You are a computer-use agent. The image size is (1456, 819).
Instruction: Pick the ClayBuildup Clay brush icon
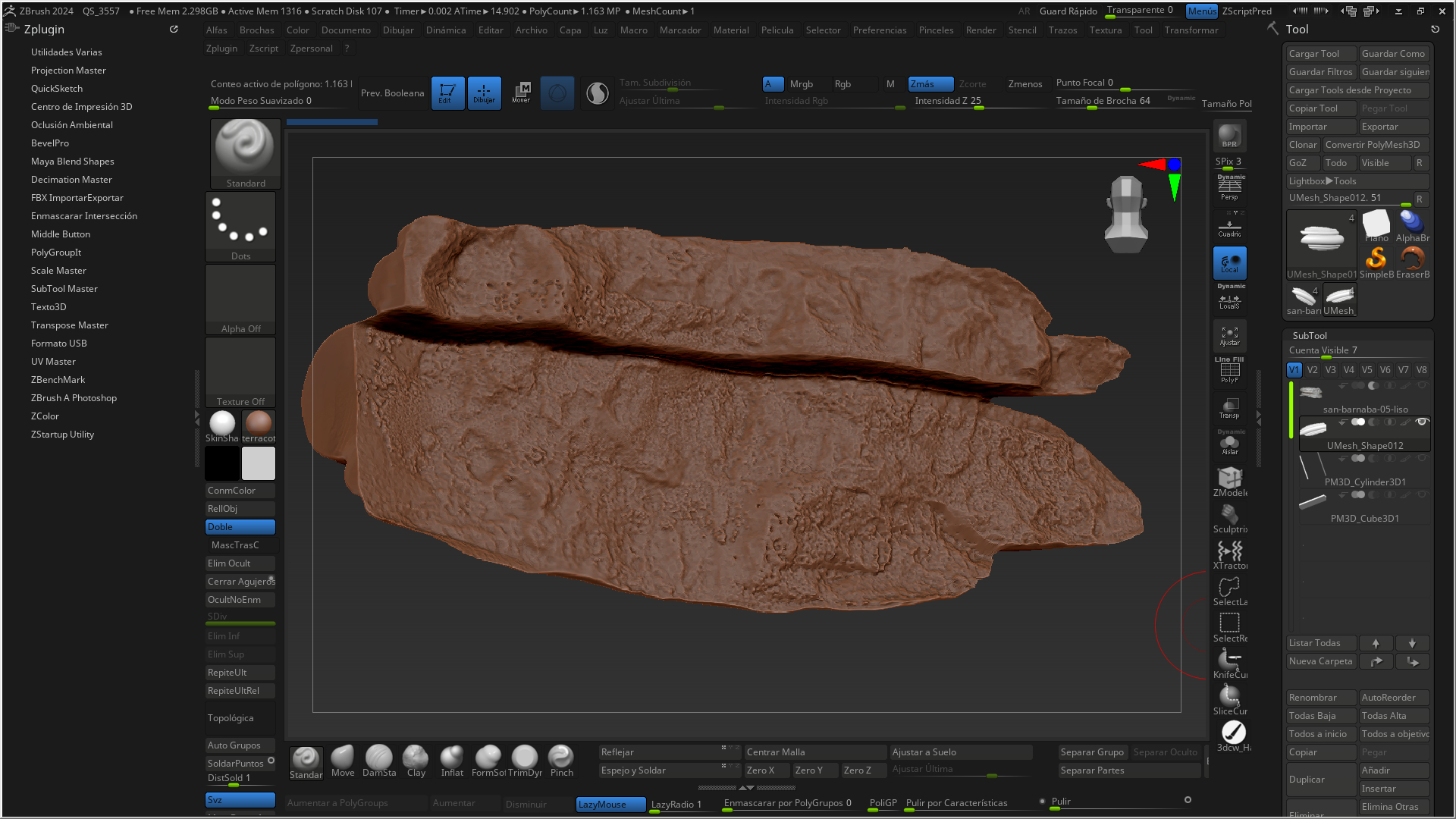click(x=416, y=761)
